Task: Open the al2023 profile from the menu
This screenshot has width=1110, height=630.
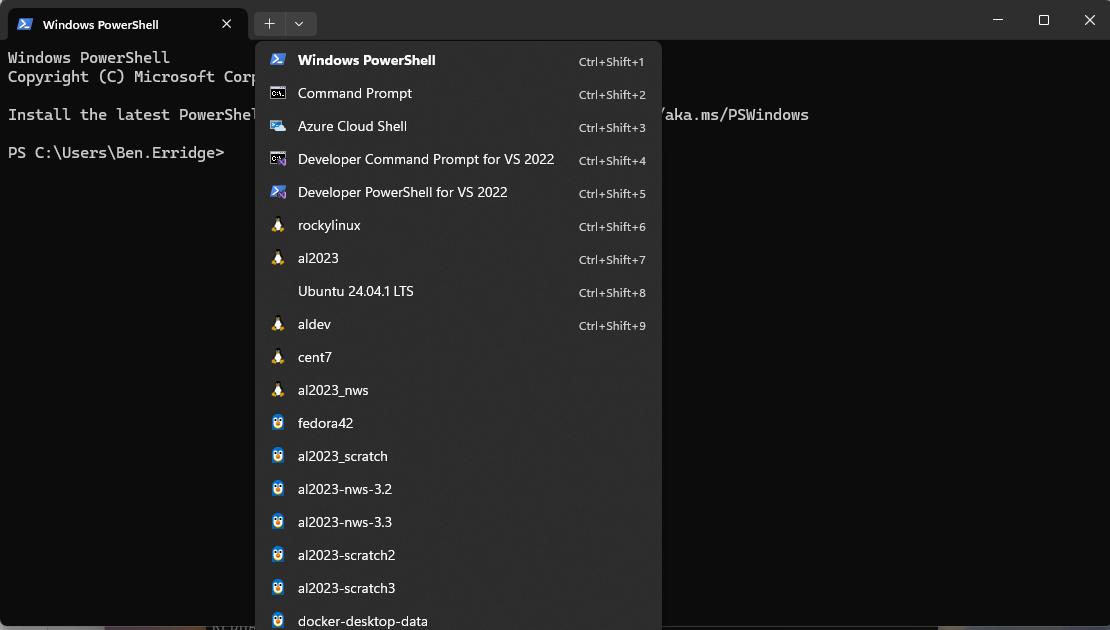Action: click(x=318, y=258)
